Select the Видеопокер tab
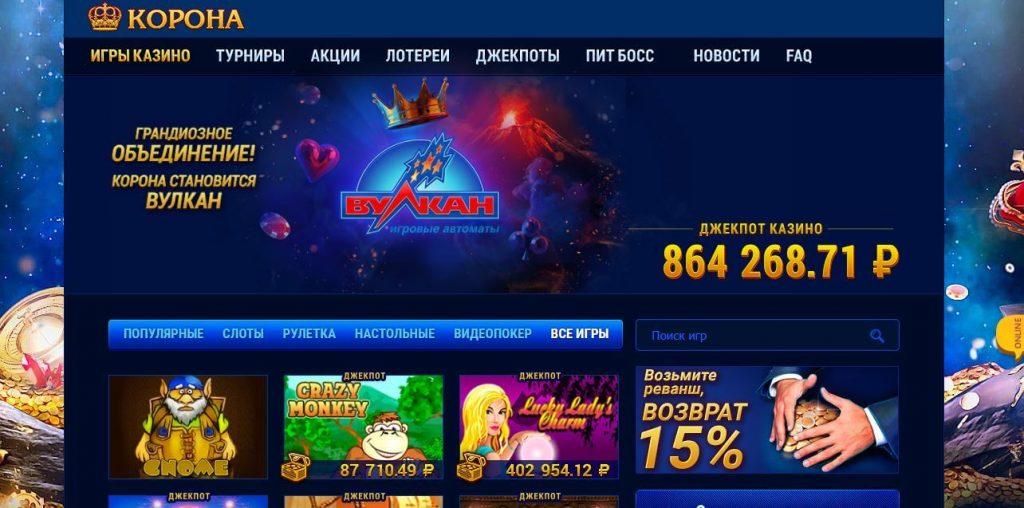This screenshot has height=508, width=1024. click(492, 334)
